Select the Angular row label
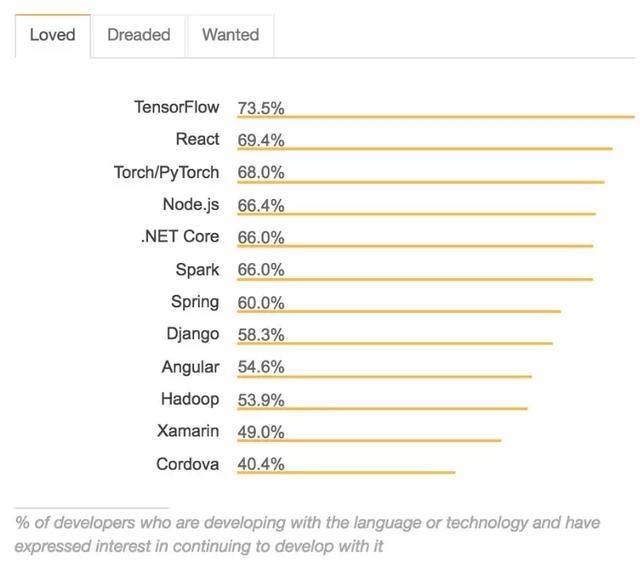This screenshot has height=564, width=640. pos(191,367)
